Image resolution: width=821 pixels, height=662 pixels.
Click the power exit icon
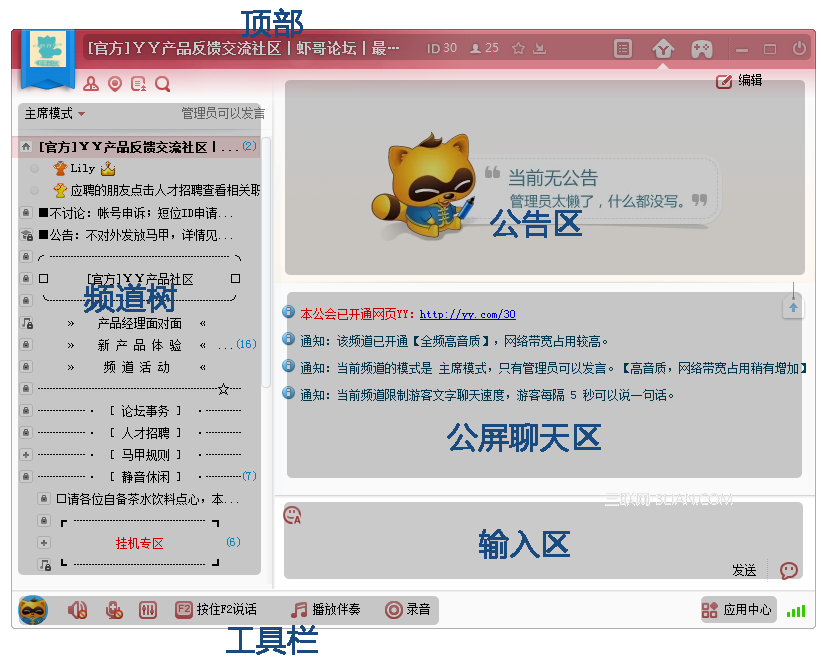(799, 49)
